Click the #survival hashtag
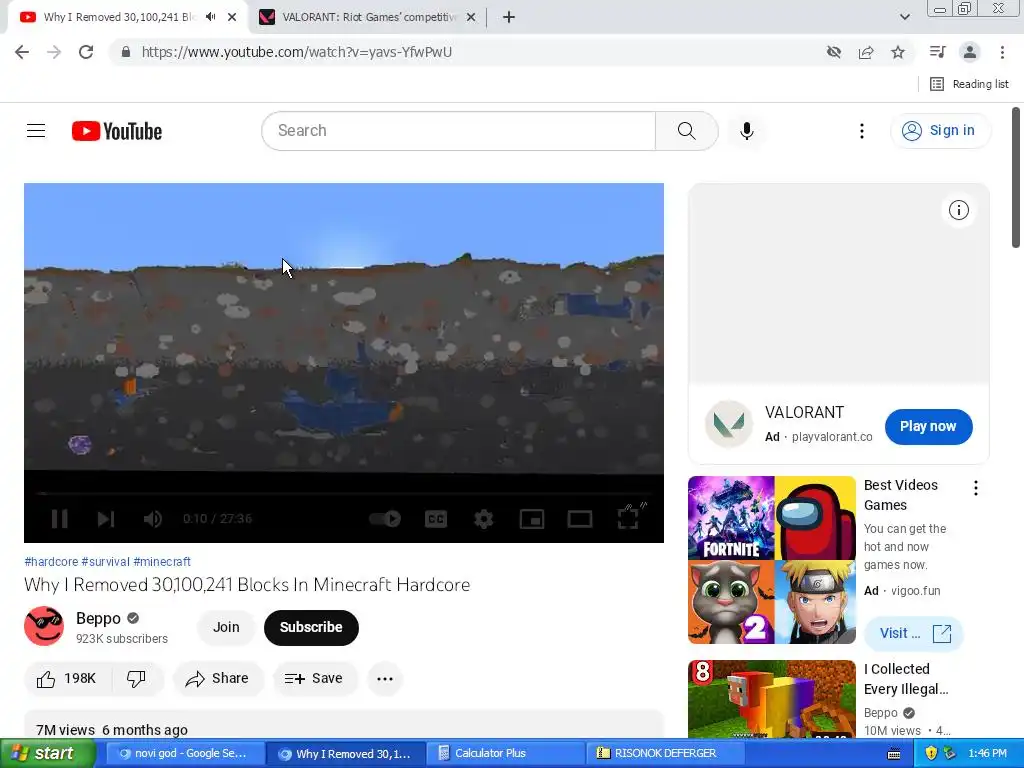Image resolution: width=1024 pixels, height=768 pixels. pos(105,562)
